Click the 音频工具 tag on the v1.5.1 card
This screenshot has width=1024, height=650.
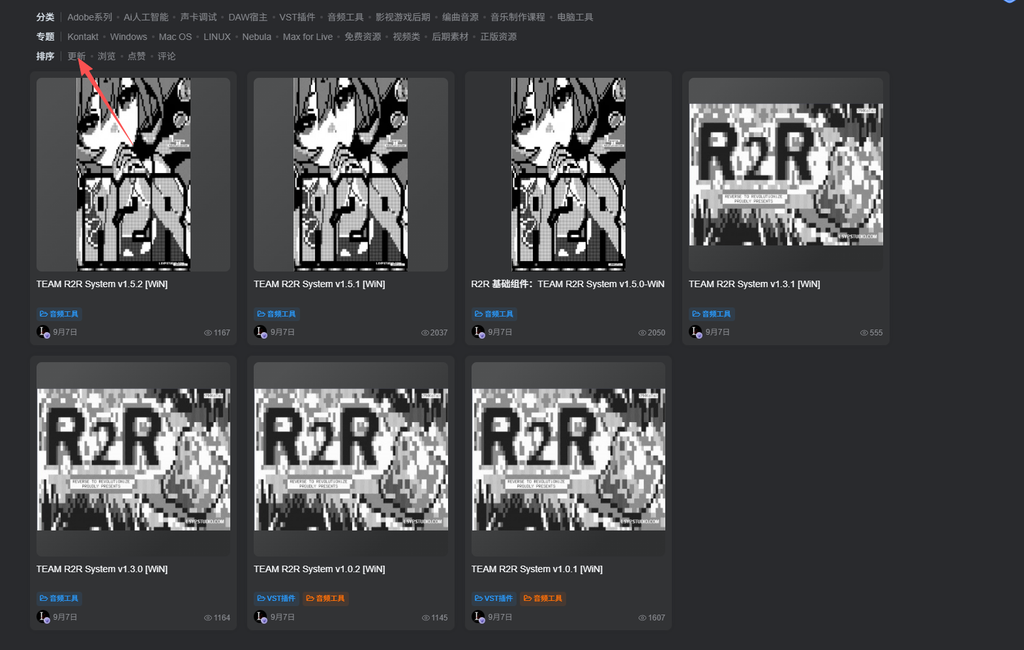(x=276, y=314)
